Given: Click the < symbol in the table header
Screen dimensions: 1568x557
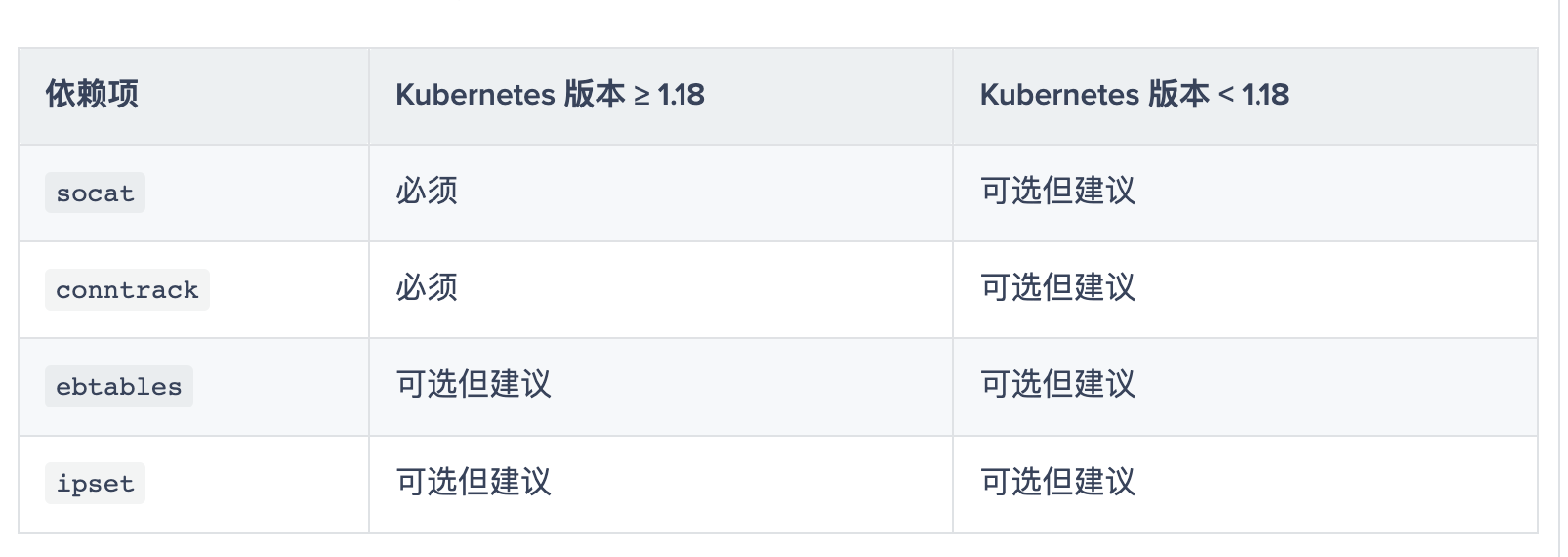Looking at the screenshot, I should (1226, 95).
